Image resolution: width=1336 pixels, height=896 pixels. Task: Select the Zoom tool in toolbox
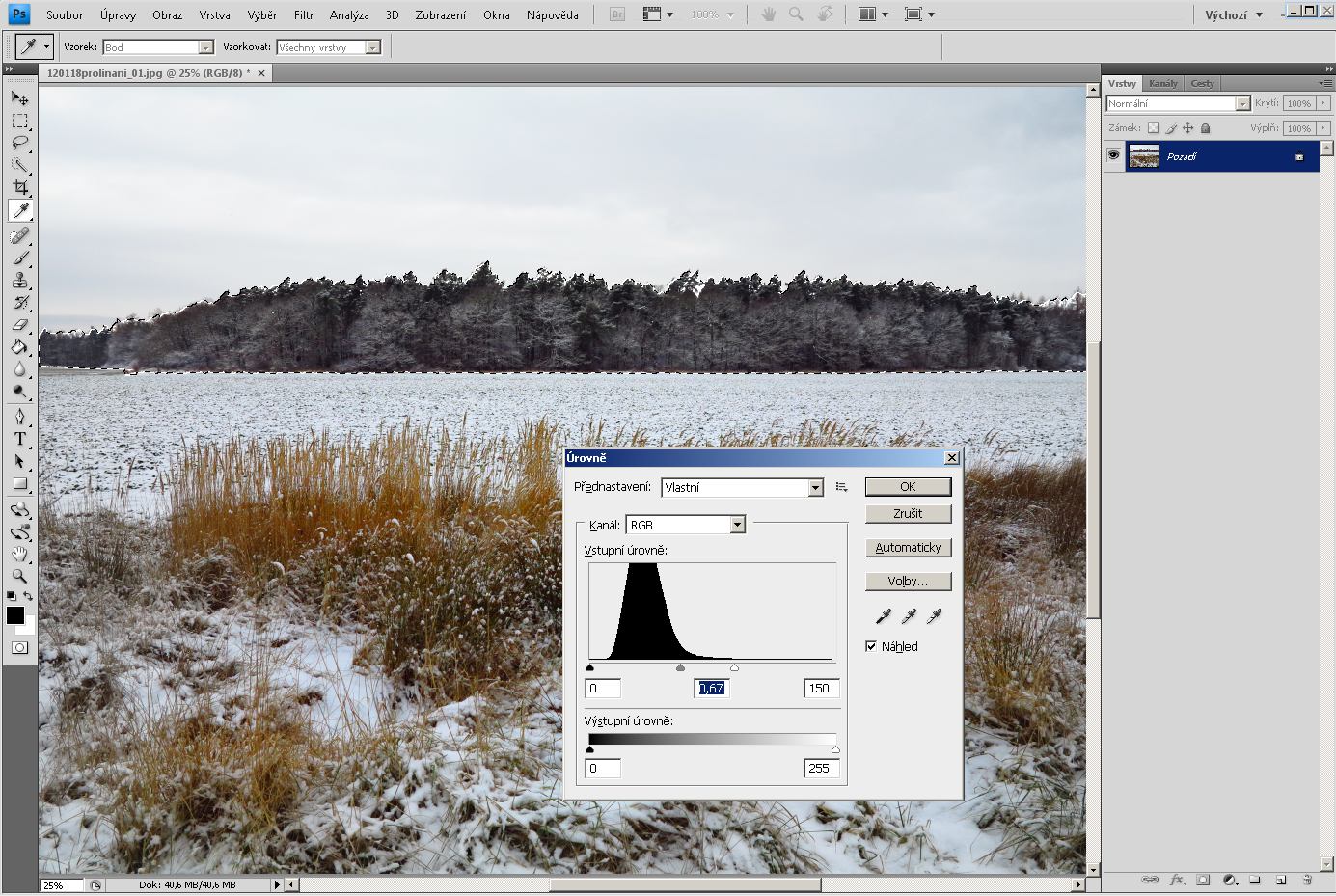[x=19, y=576]
